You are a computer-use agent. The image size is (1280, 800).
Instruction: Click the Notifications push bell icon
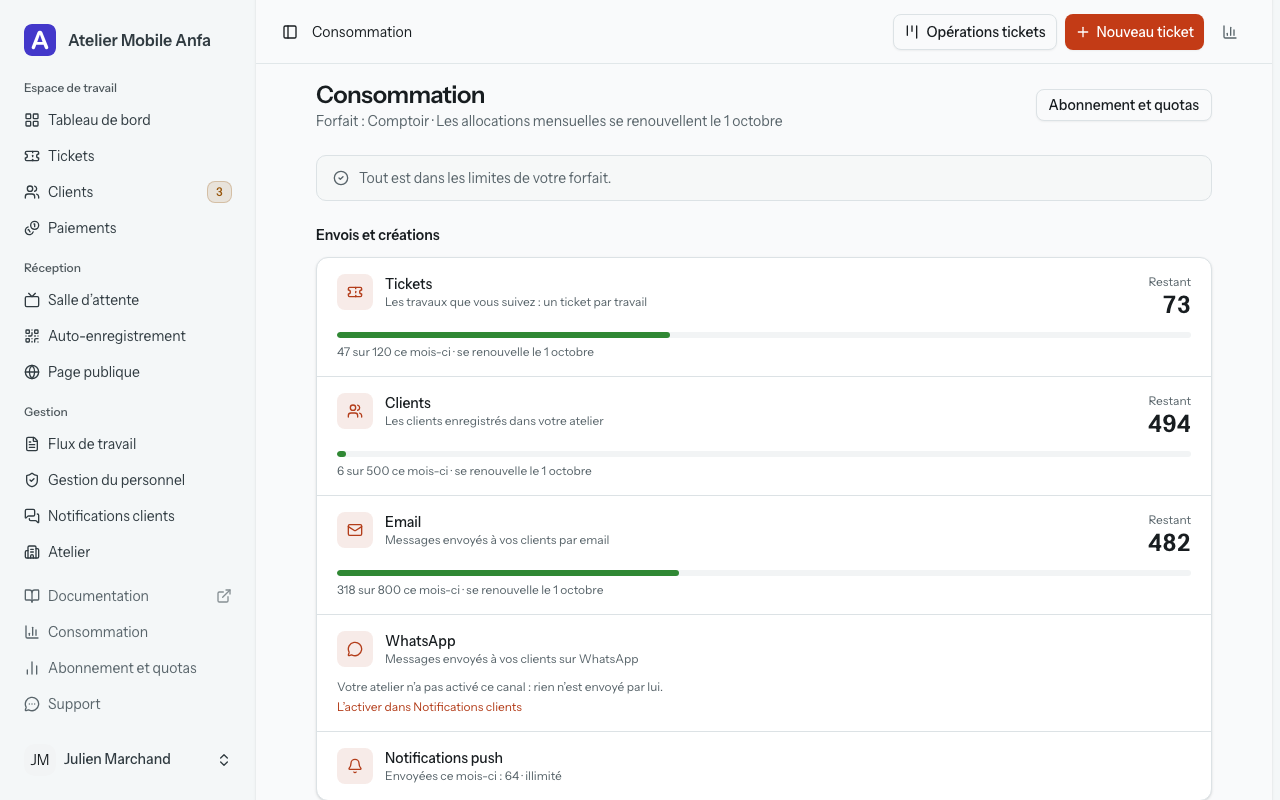click(x=355, y=766)
